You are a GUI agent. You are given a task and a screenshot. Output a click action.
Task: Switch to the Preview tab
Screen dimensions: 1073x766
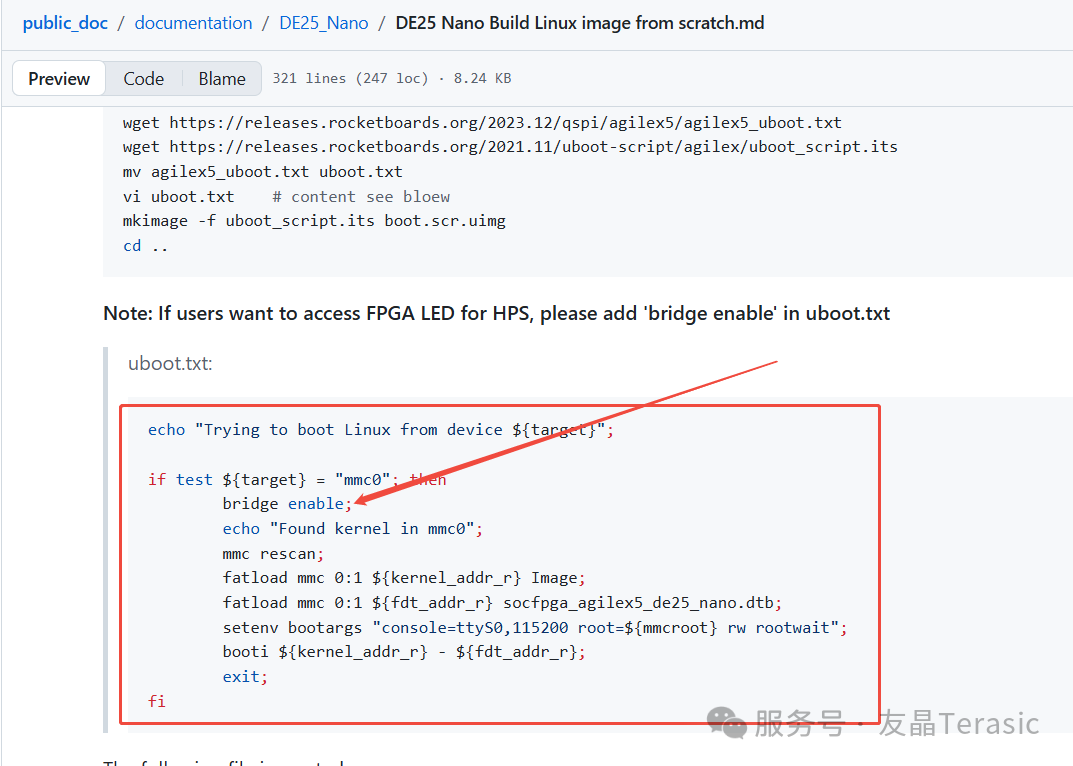pyautogui.click(x=59, y=79)
